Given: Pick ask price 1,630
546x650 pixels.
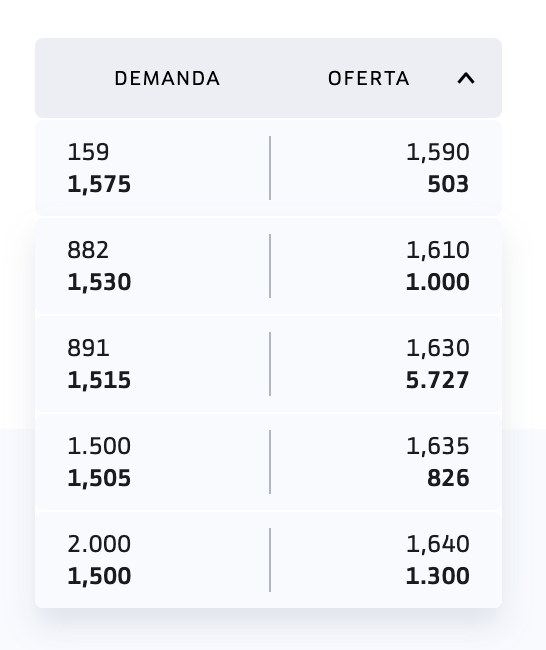Looking at the screenshot, I should coord(438,347).
